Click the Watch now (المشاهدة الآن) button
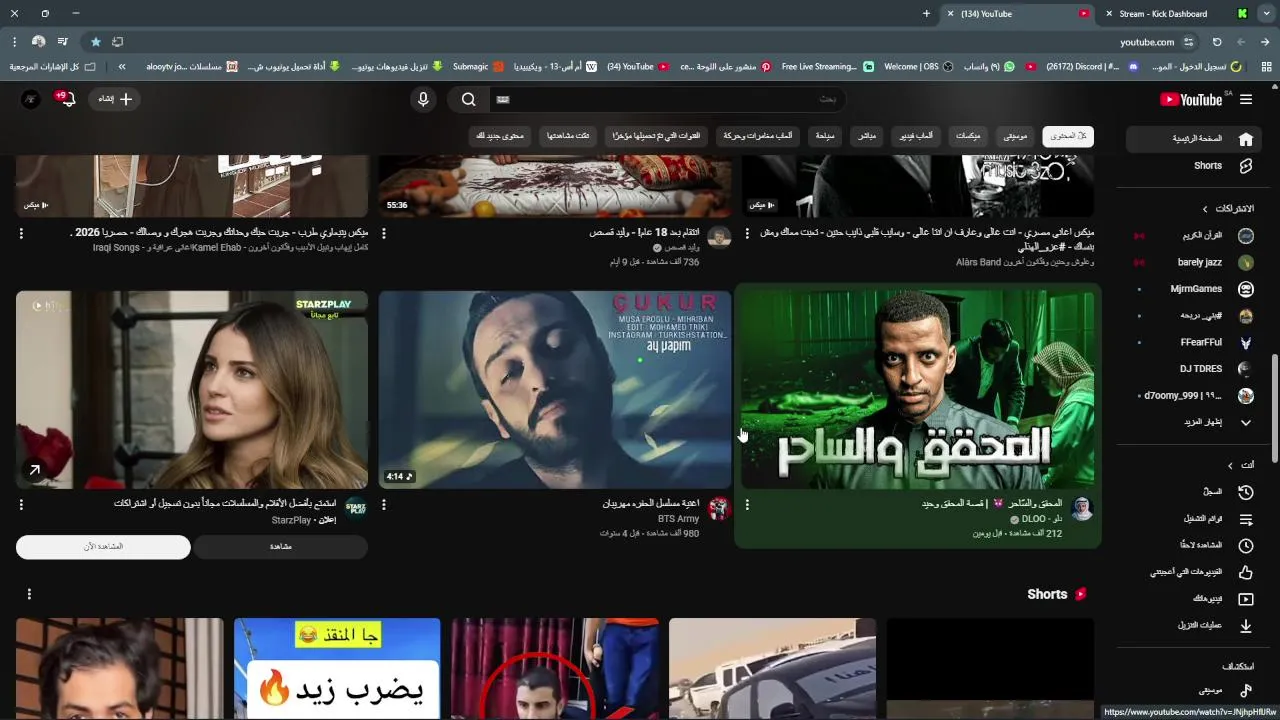Viewport: 1280px width, 720px height. click(103, 547)
